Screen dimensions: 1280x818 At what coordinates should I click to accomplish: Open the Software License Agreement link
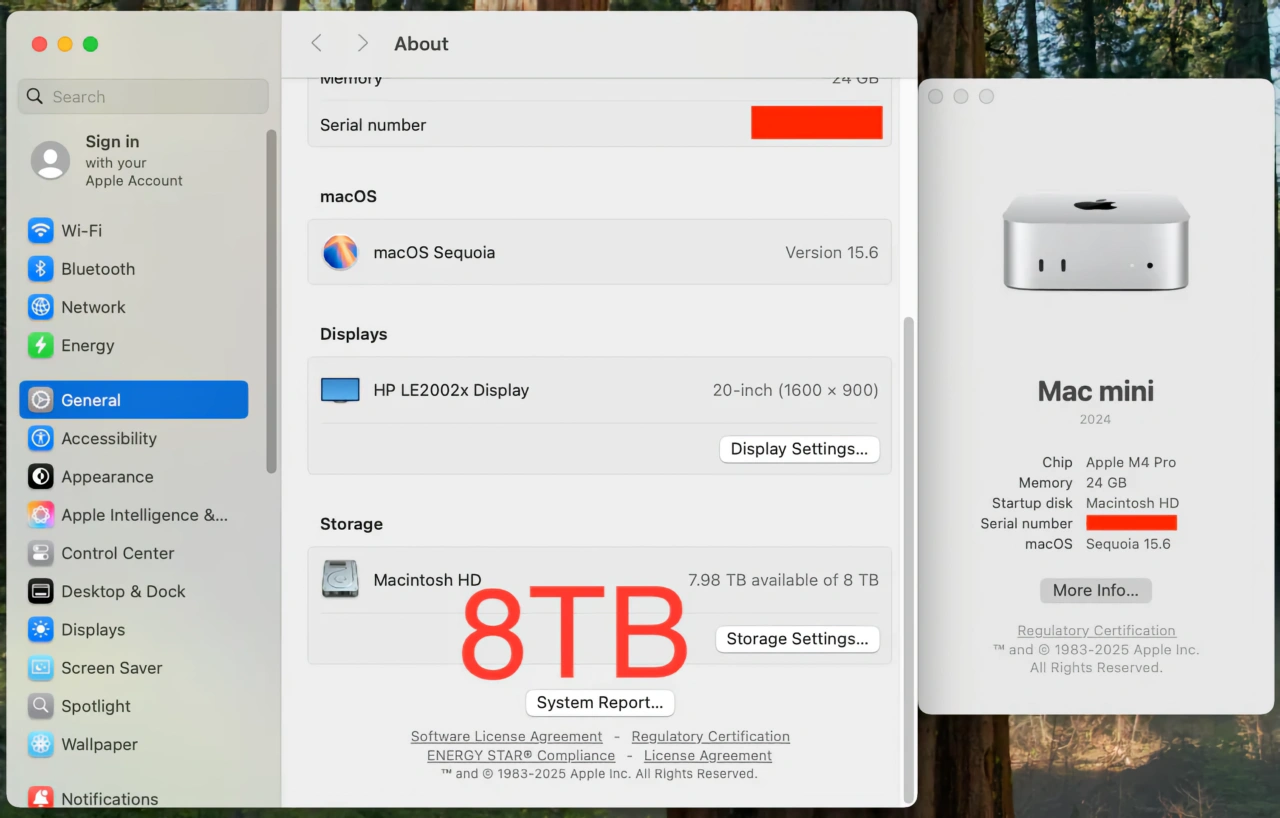click(x=506, y=736)
